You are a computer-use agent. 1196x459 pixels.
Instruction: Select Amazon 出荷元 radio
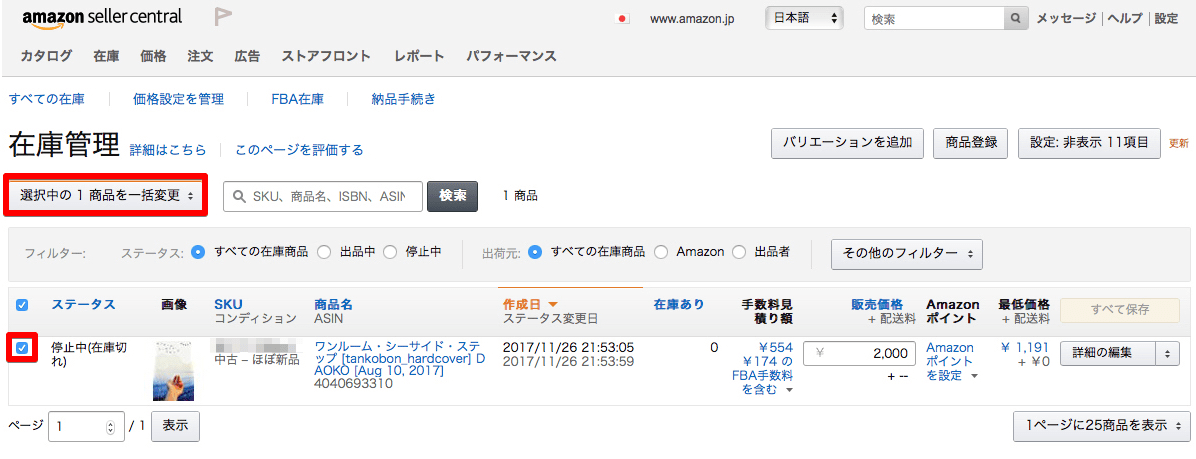661,252
